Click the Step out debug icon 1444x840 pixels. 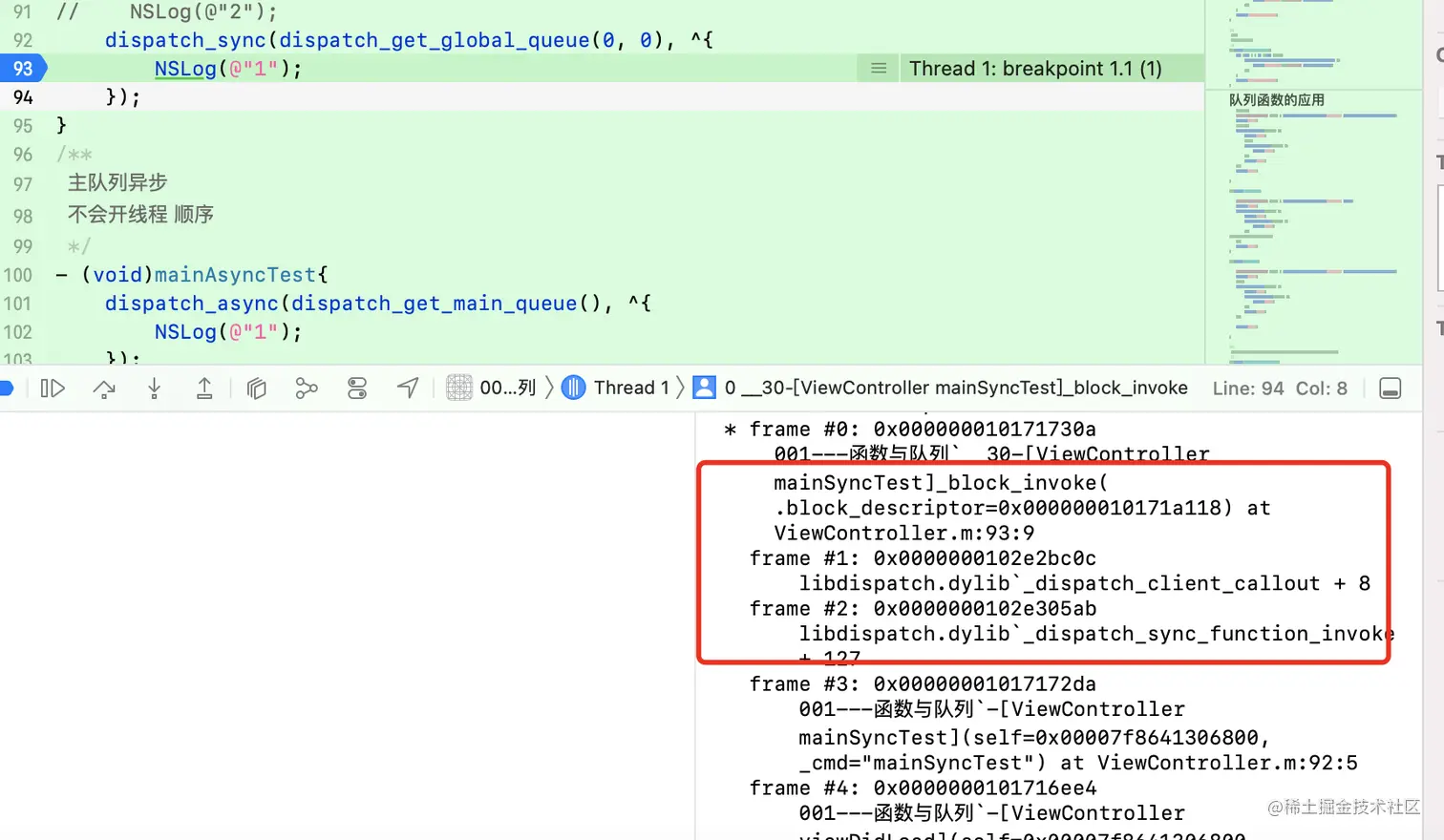click(204, 388)
